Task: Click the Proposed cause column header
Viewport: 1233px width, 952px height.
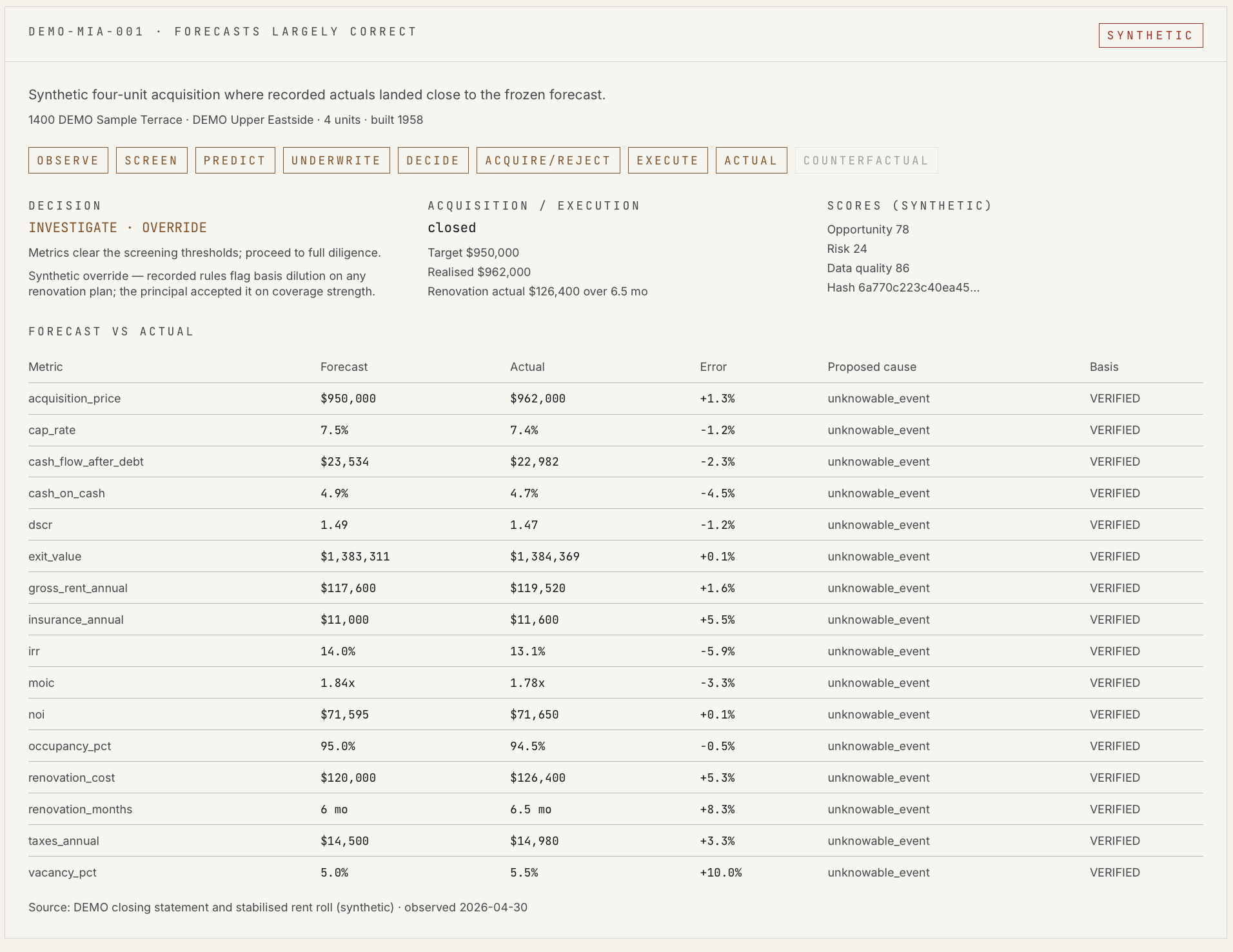Action: tap(872, 367)
